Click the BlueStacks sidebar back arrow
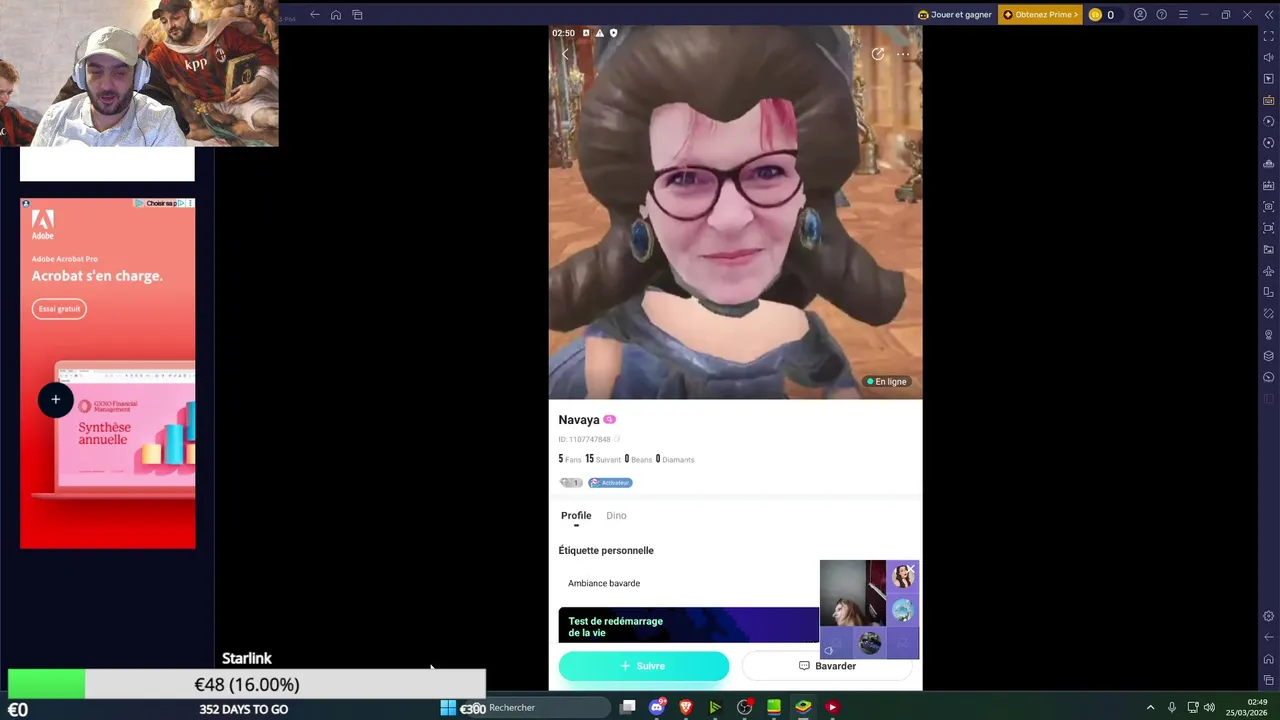 click(x=1269, y=637)
